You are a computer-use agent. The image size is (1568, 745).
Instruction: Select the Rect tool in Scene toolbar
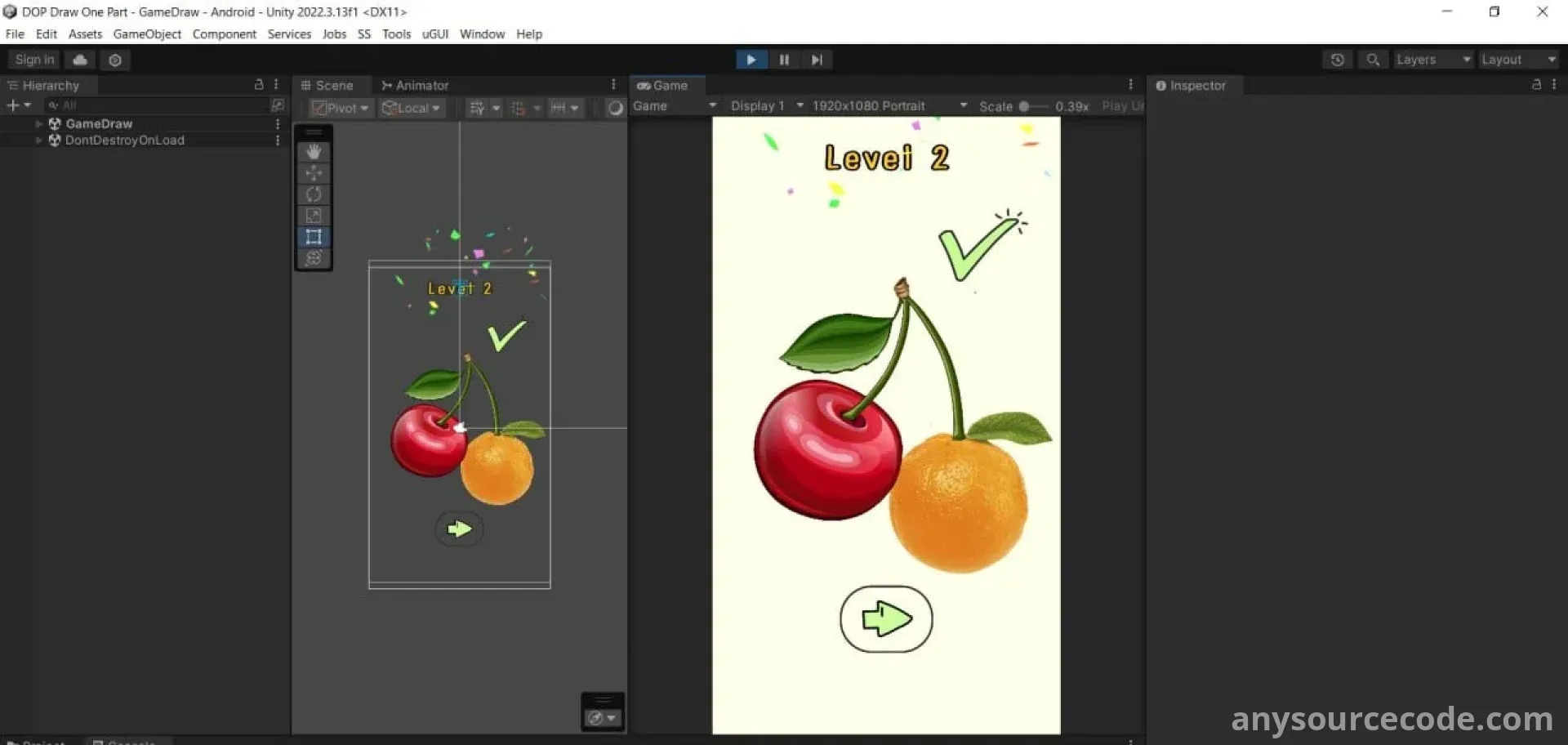click(x=314, y=237)
